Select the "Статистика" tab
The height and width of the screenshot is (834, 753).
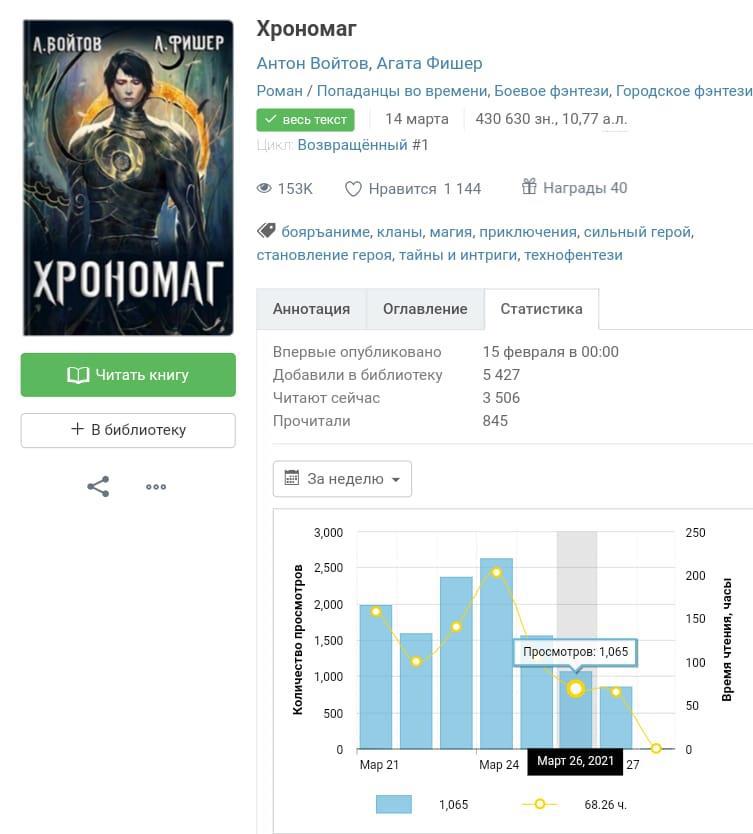click(541, 309)
